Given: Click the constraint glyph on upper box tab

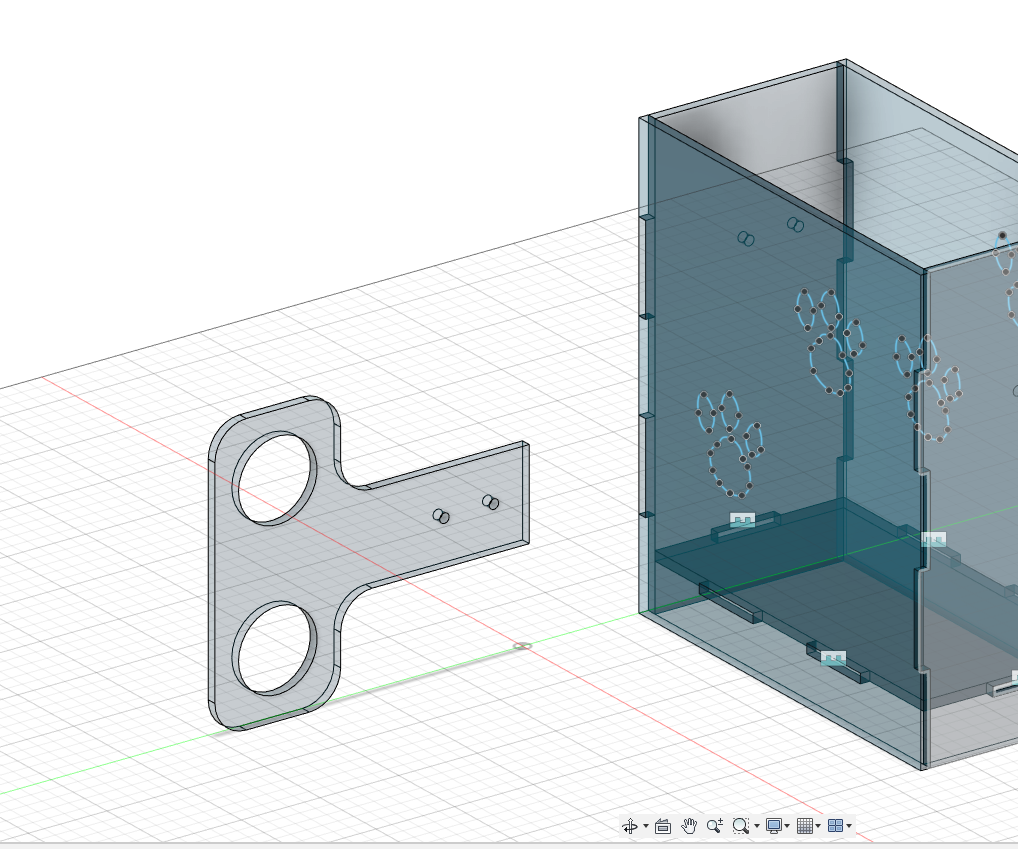Looking at the screenshot, I should [743, 519].
